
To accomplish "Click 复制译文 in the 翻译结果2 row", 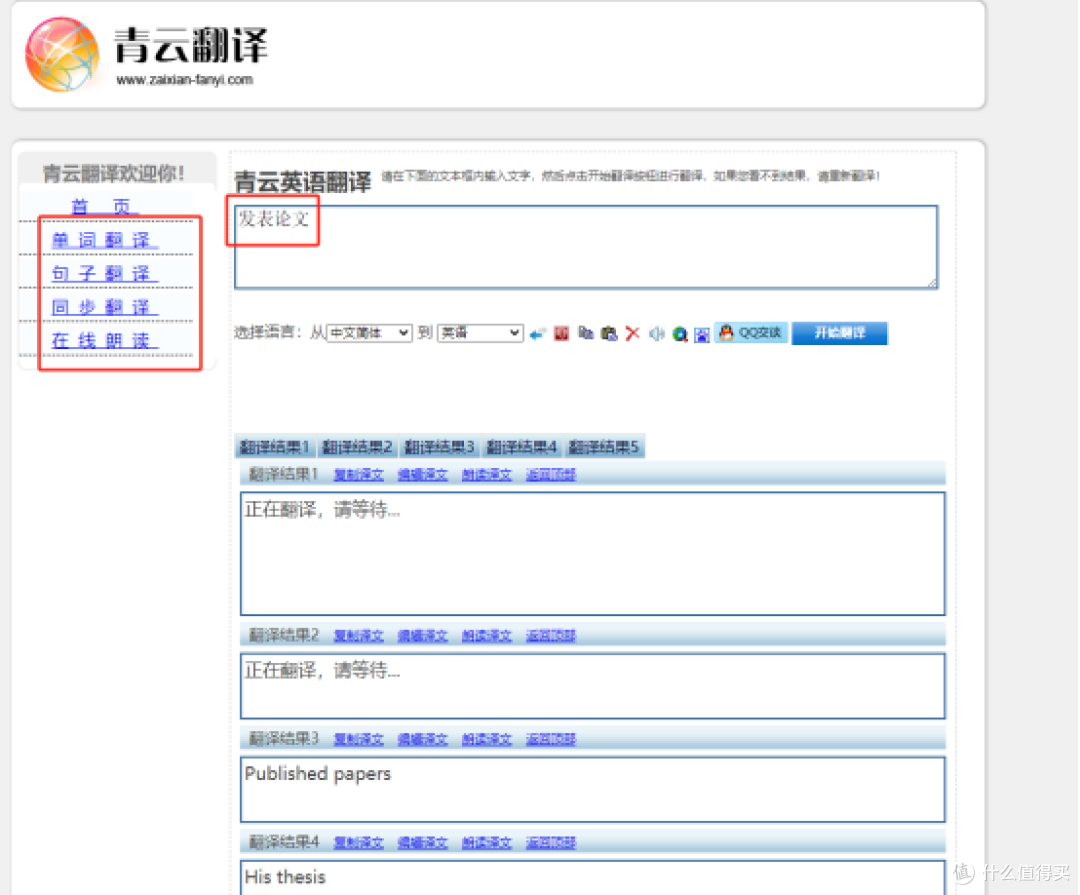I will point(359,636).
